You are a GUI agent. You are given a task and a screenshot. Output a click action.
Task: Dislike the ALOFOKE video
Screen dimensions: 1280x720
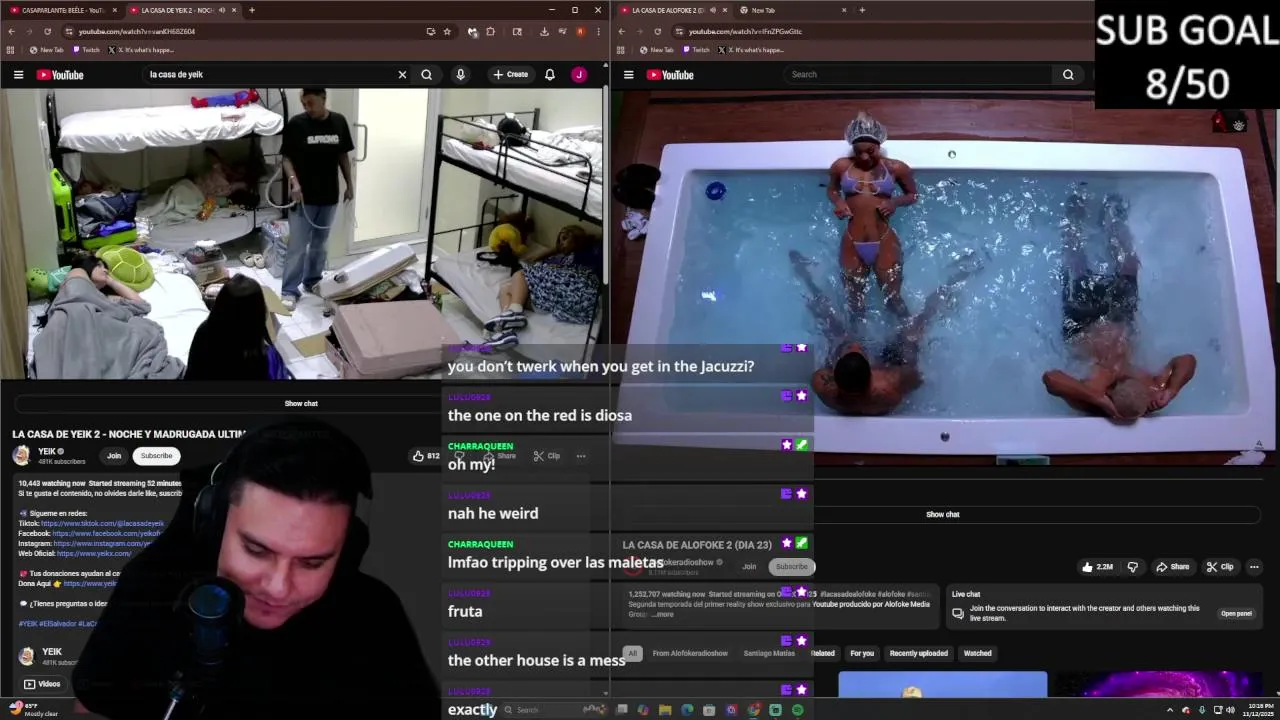(x=1133, y=567)
